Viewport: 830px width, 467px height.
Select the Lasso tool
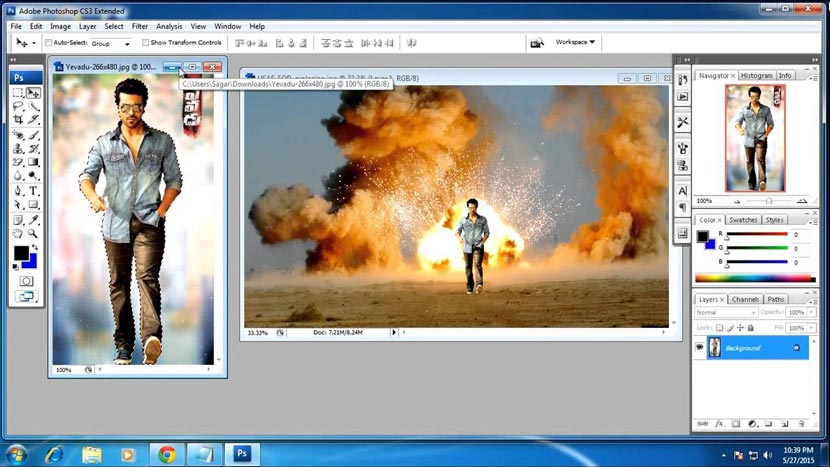coord(18,106)
